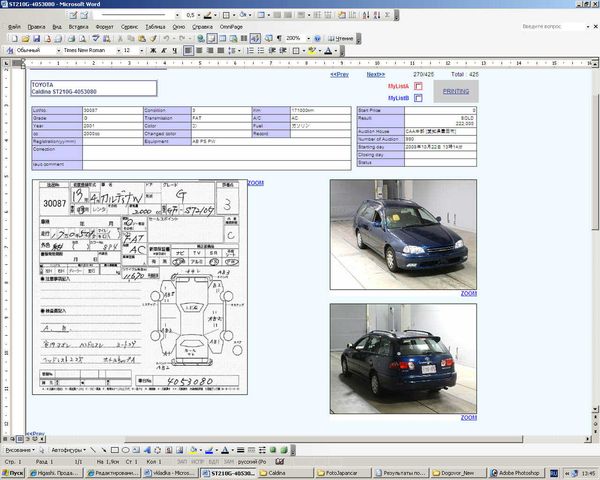600x480 pixels.
Task: Pick highlight color on formatting toolbar
Action: (311, 51)
